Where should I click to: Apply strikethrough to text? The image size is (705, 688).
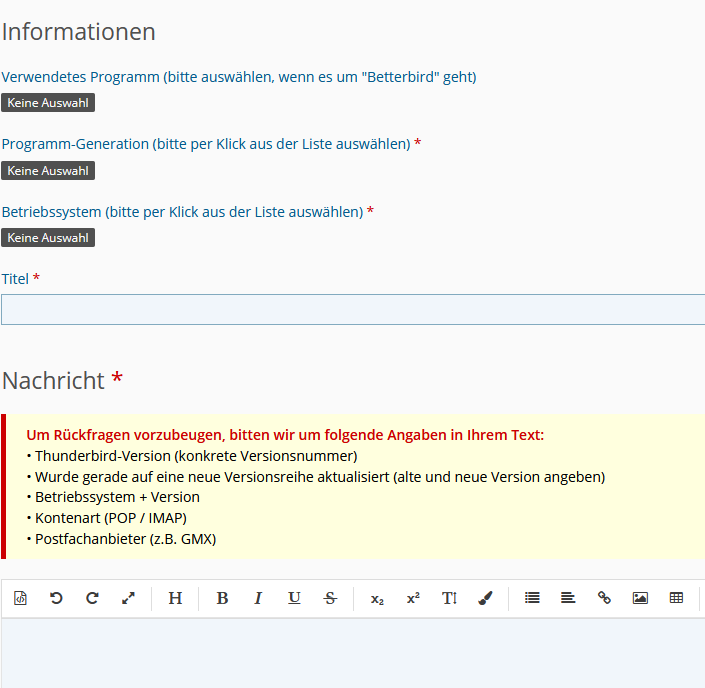pos(330,598)
